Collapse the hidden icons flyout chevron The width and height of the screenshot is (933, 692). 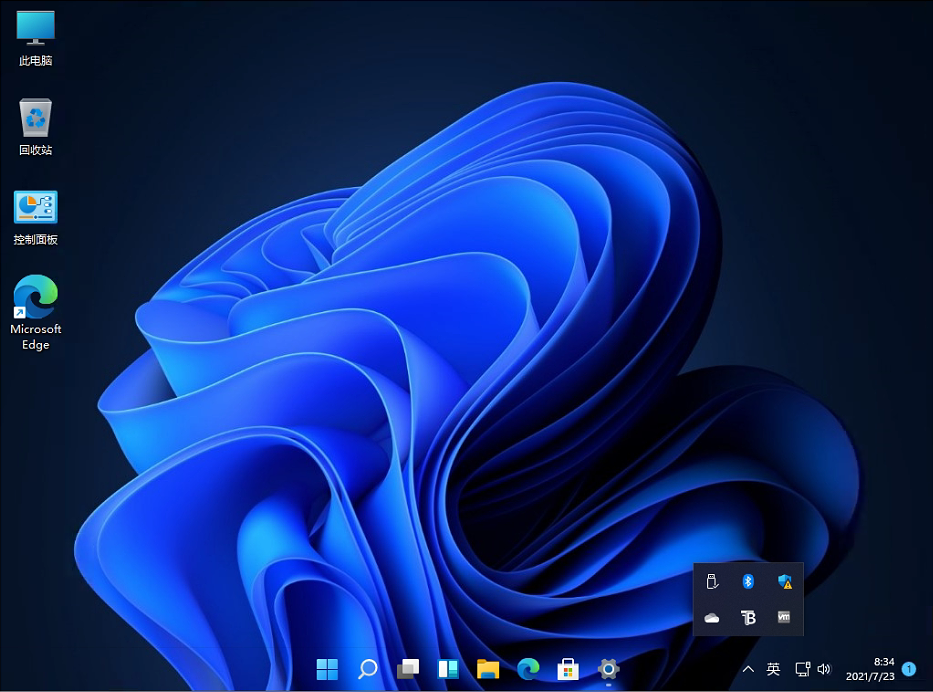(748, 670)
